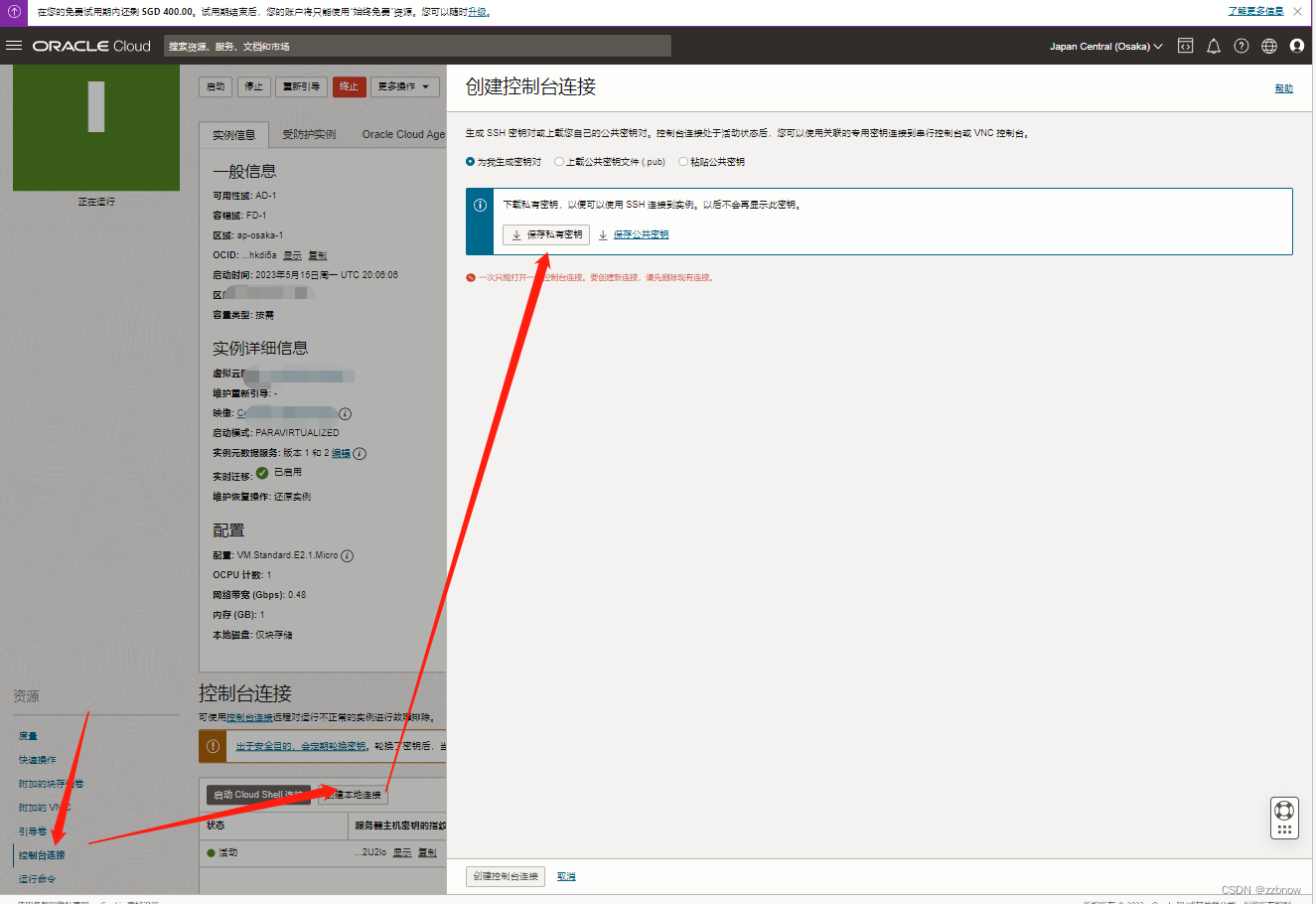
Task: Click 显示 next to fingerprint ...2lU2lo
Action: coord(402,852)
